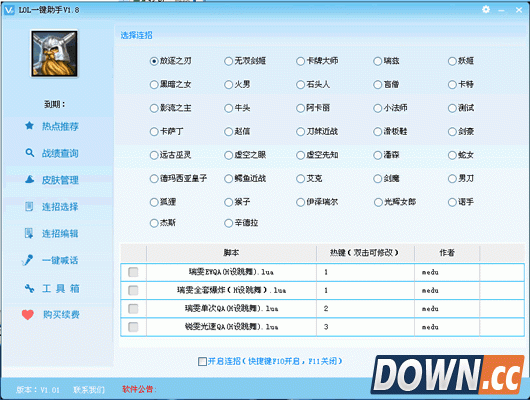Viewport: 530px width, 400px height.
Task: Select the 光辉女郎 radio button
Action: [x=378, y=202]
